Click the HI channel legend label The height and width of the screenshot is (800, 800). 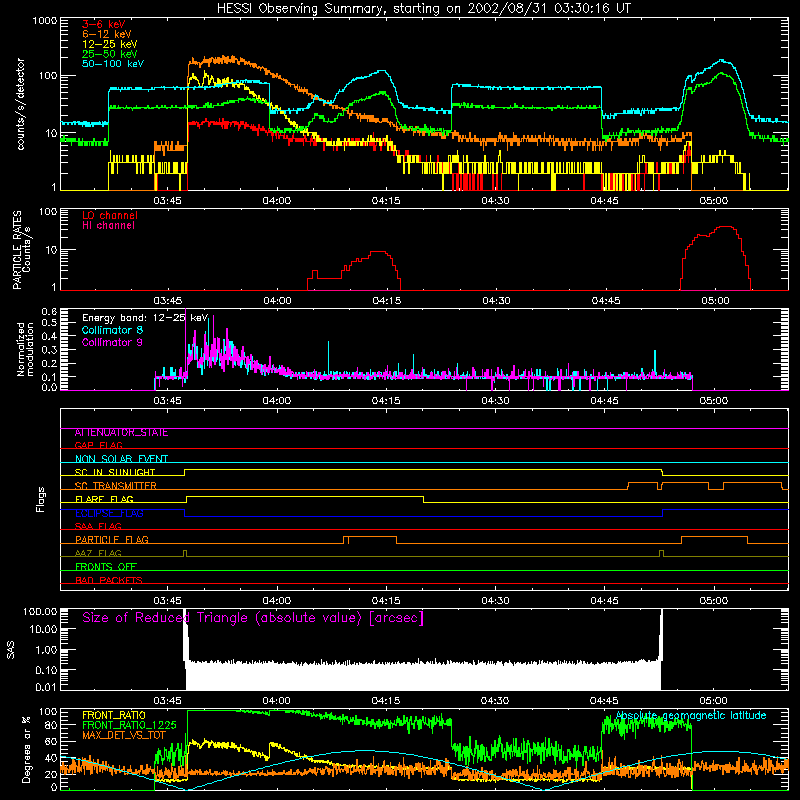(108, 226)
